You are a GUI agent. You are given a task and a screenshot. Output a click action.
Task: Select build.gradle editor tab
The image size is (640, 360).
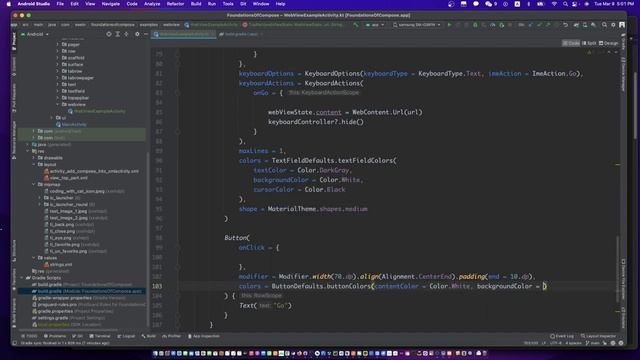[240, 34]
